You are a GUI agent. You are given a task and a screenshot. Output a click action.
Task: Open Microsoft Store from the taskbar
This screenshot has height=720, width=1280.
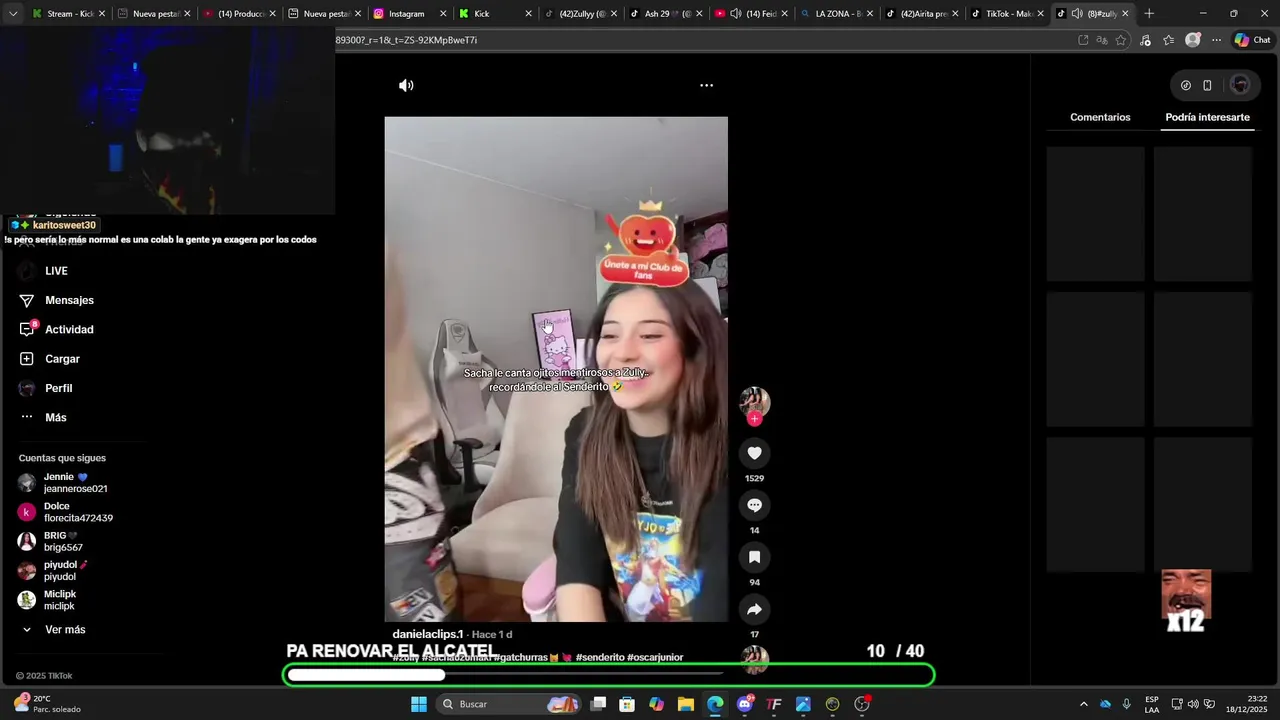click(627, 704)
